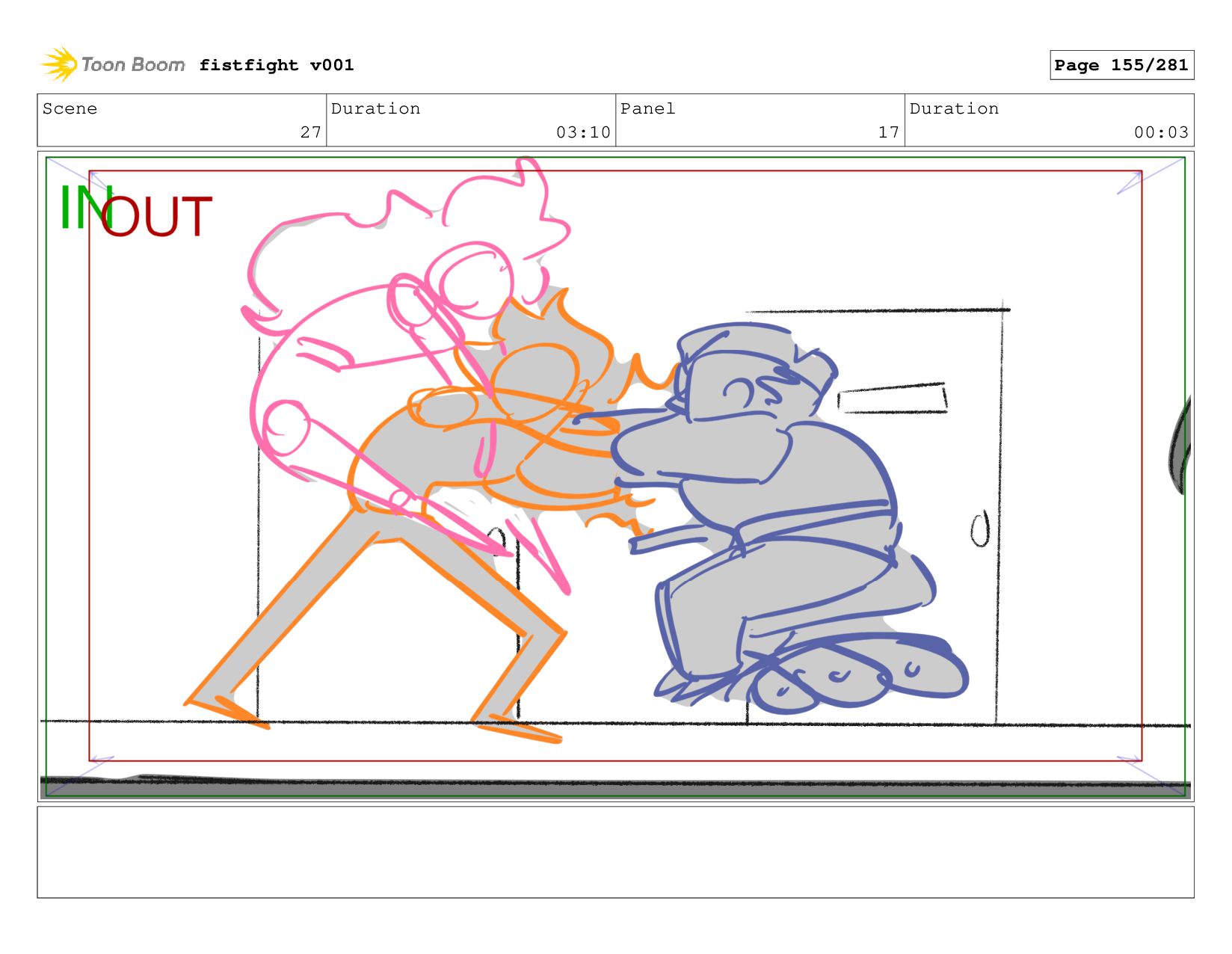Click the 'Toon Boom' brand text
This screenshot has height=954, width=1232.
[133, 65]
